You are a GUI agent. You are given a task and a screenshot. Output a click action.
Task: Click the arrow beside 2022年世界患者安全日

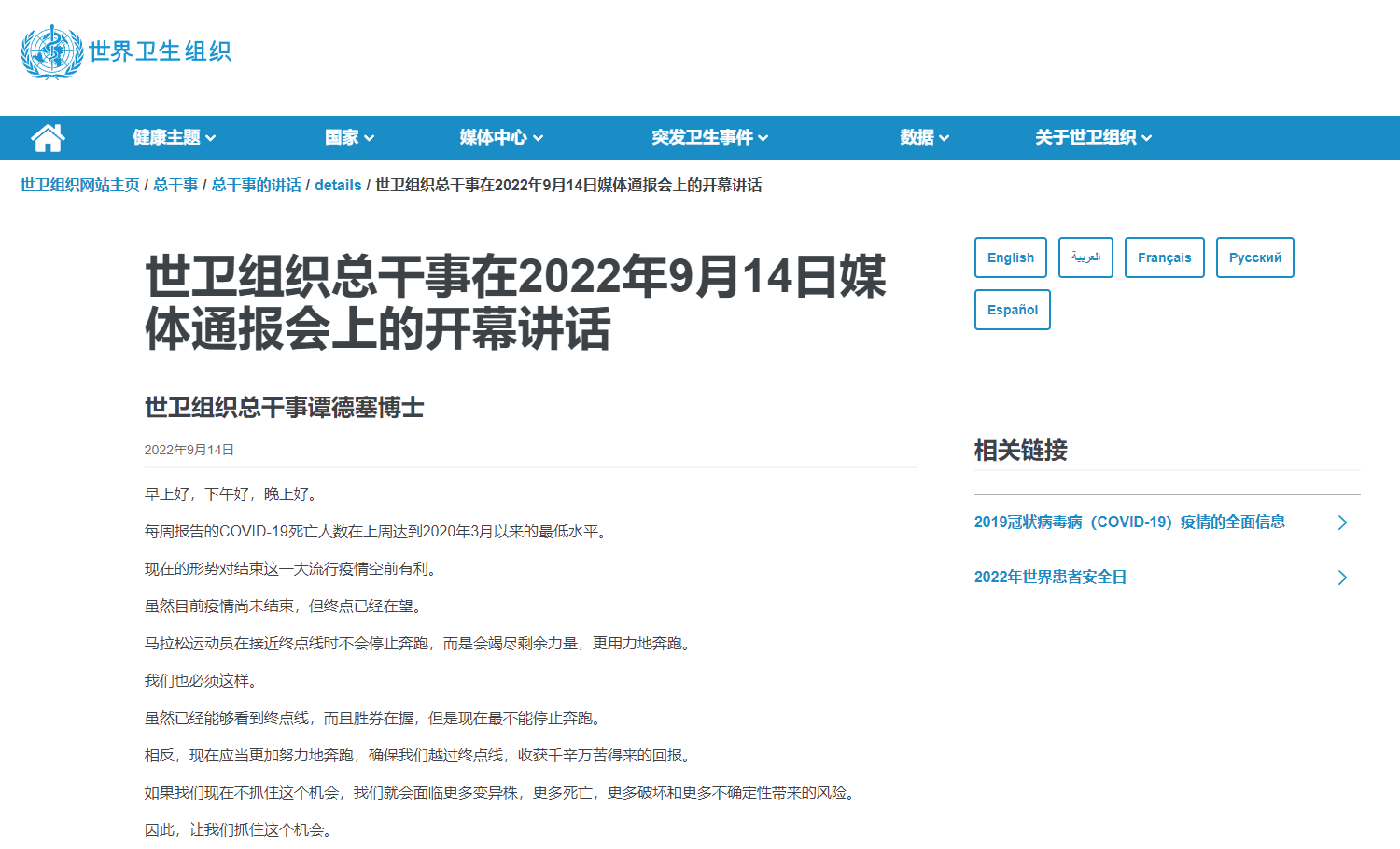tap(1342, 578)
